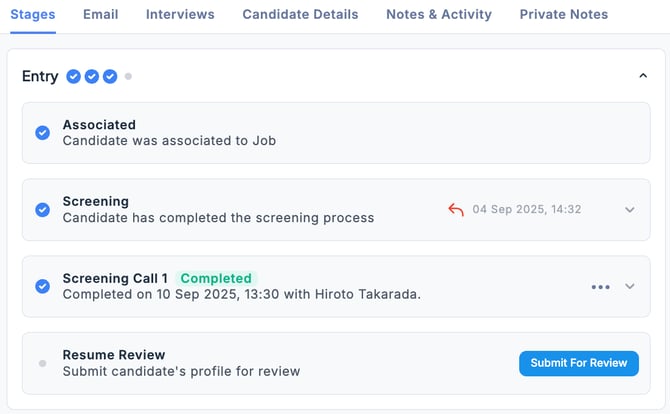Click the second blue checkmark beside Entry

(x=92, y=76)
